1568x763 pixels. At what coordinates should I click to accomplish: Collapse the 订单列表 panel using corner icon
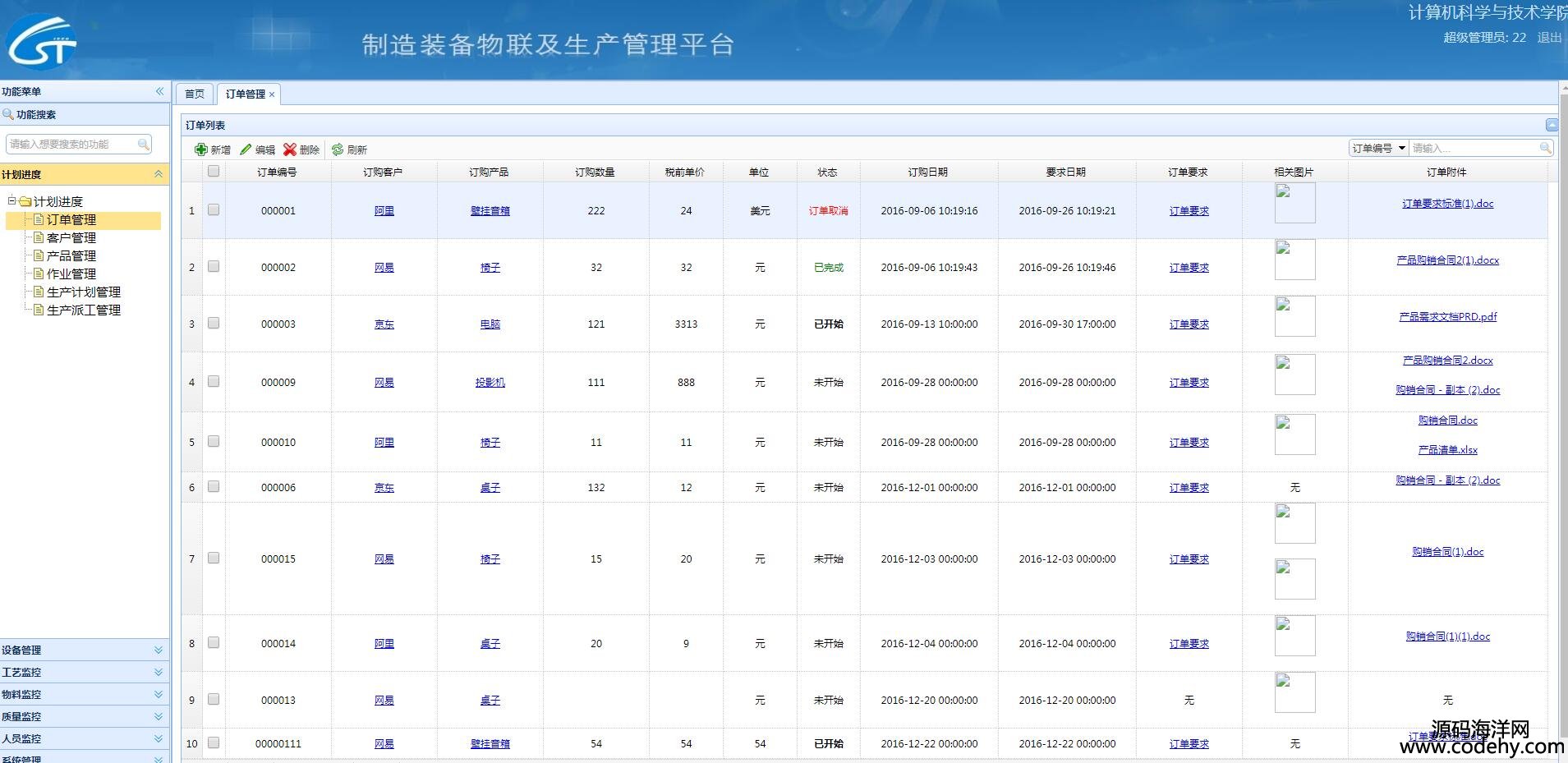(1551, 125)
